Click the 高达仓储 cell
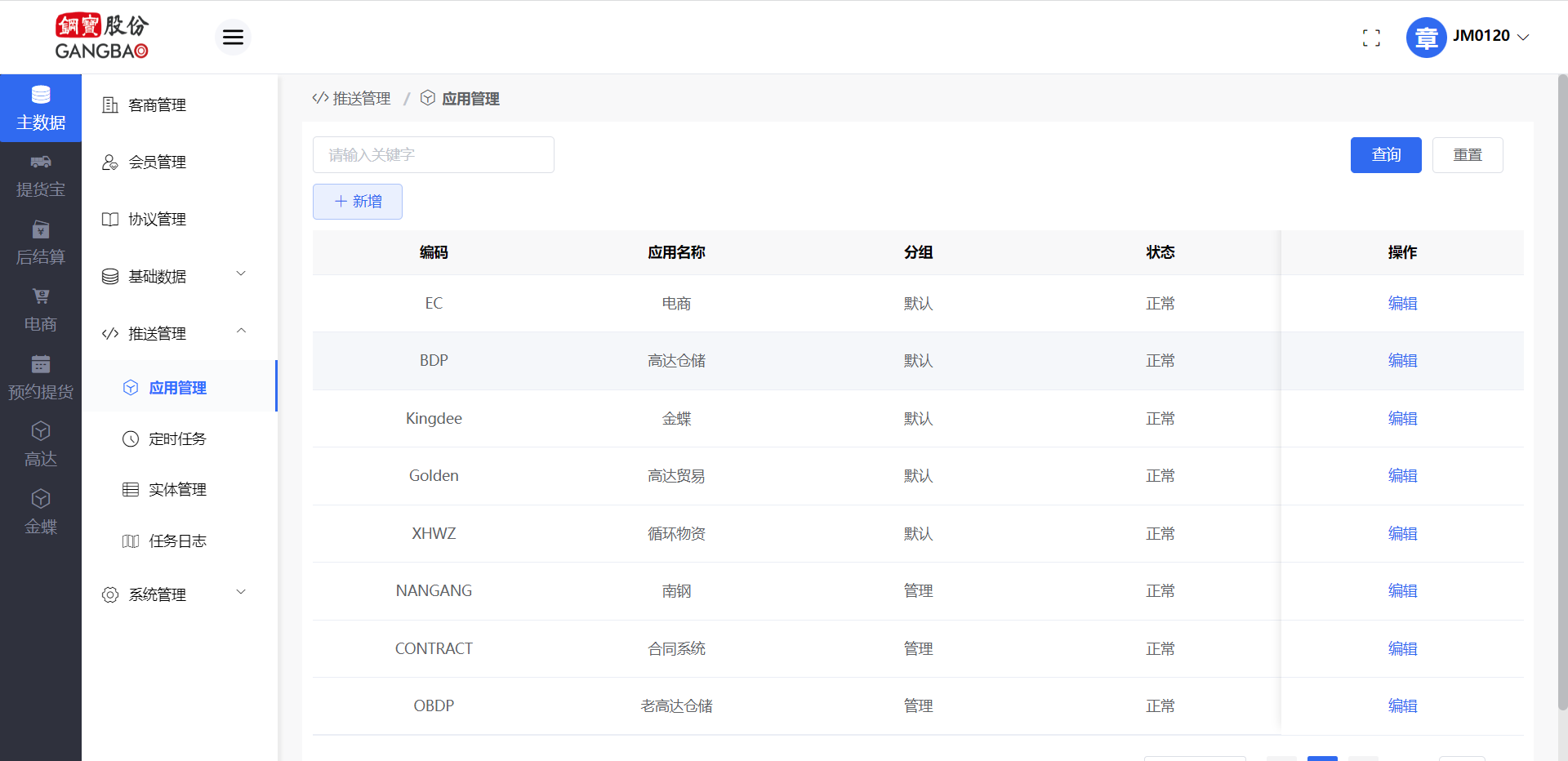The height and width of the screenshot is (761, 1568). click(x=676, y=360)
